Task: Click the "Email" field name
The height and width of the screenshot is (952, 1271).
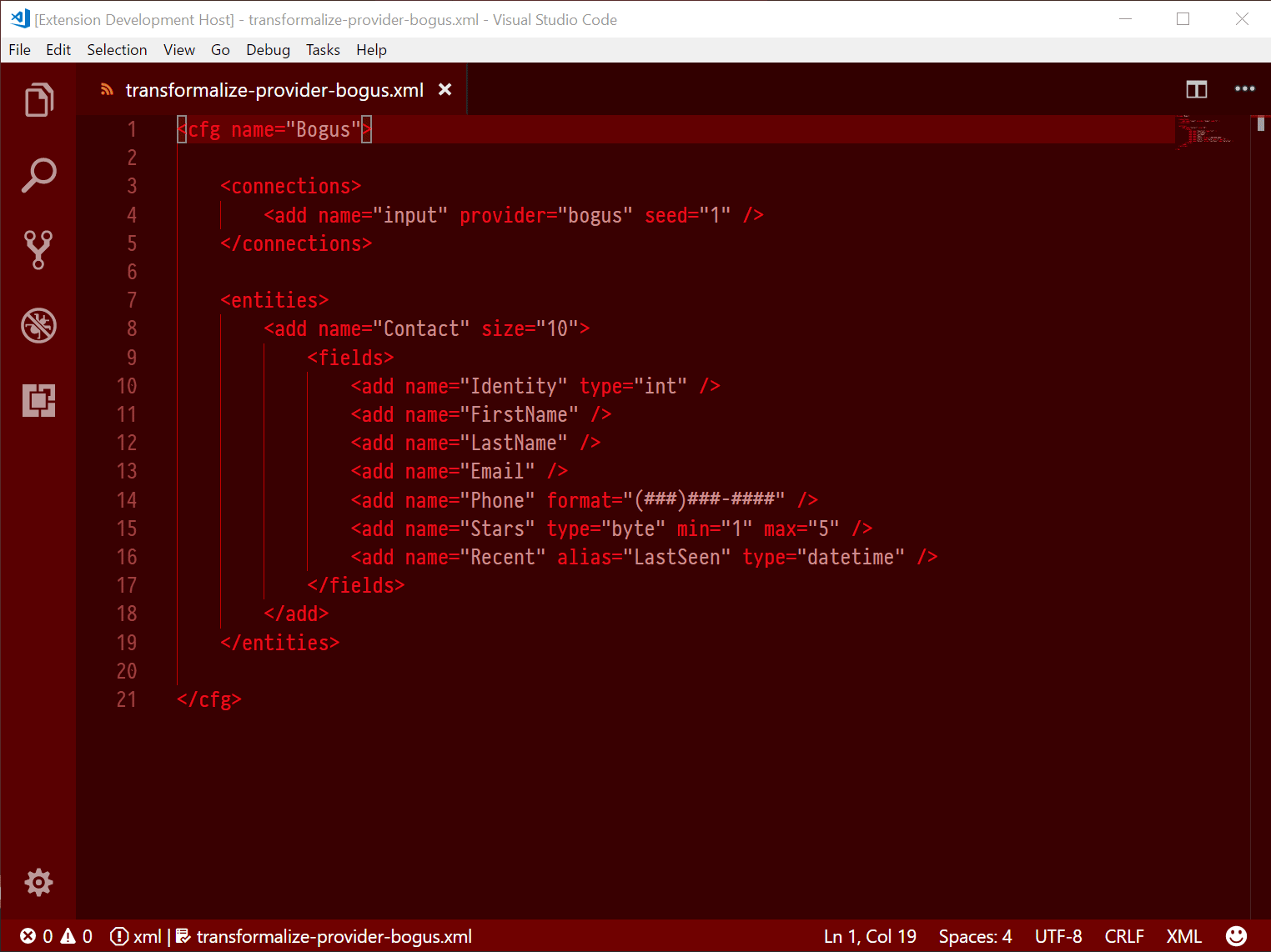Action: tap(497, 471)
